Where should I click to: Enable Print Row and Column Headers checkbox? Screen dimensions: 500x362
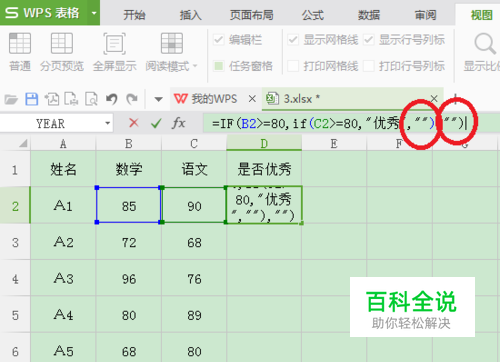pos(369,66)
